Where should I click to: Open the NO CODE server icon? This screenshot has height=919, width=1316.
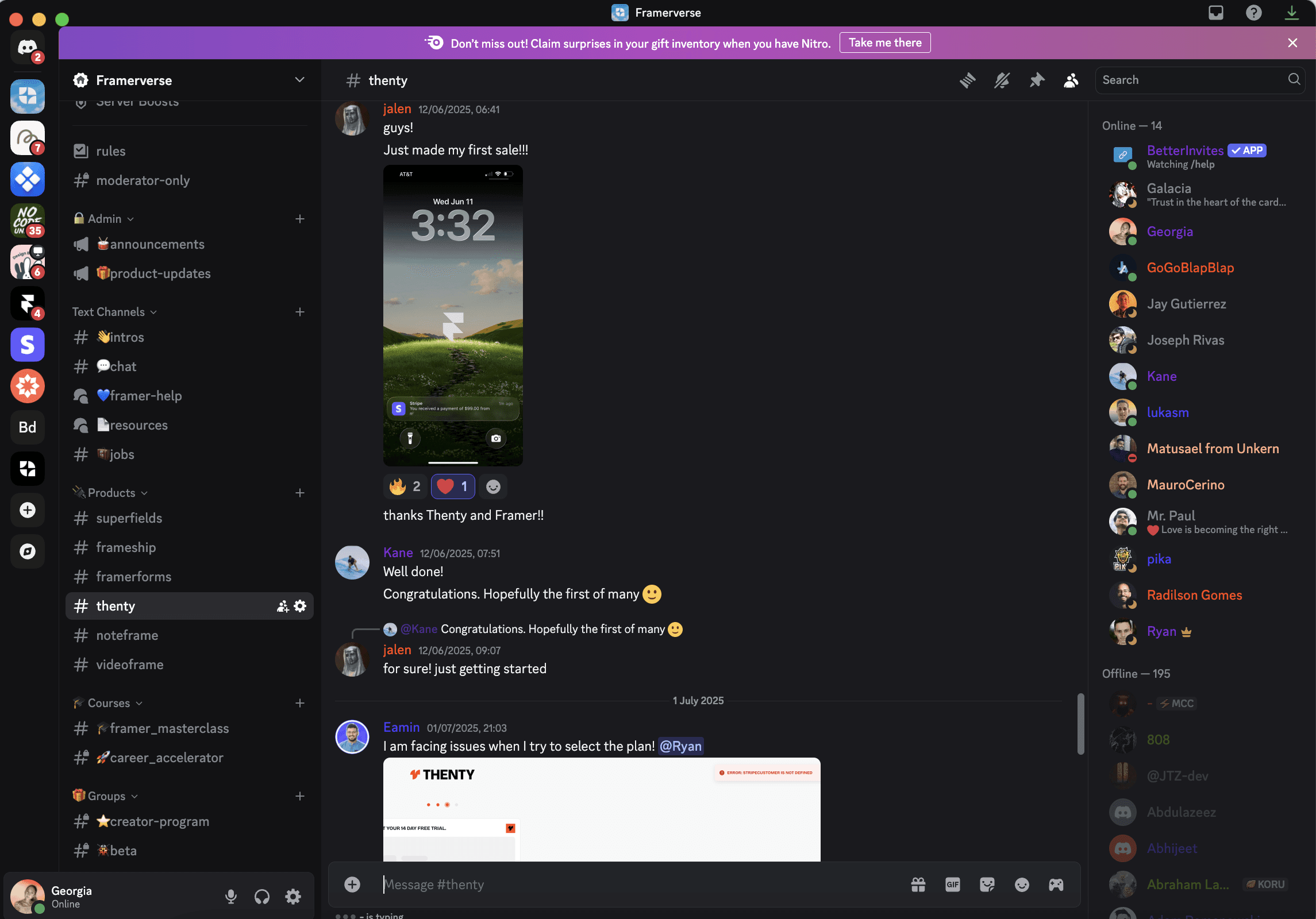(27, 221)
